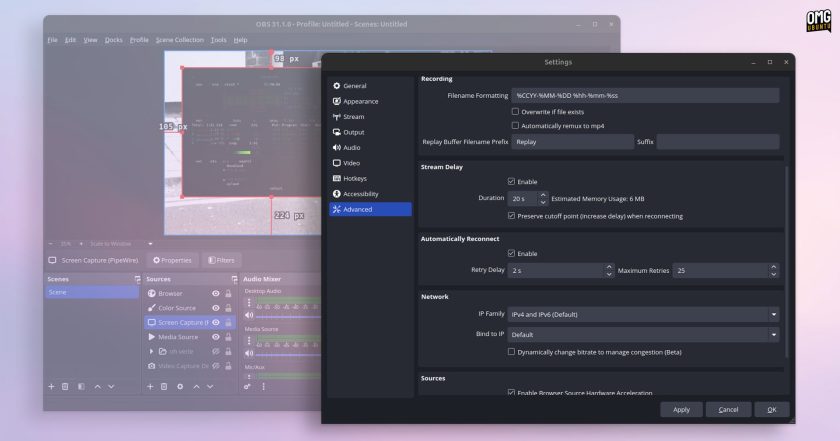Lock the Media Source in OBS
The width and height of the screenshot is (840, 441).
click(228, 337)
